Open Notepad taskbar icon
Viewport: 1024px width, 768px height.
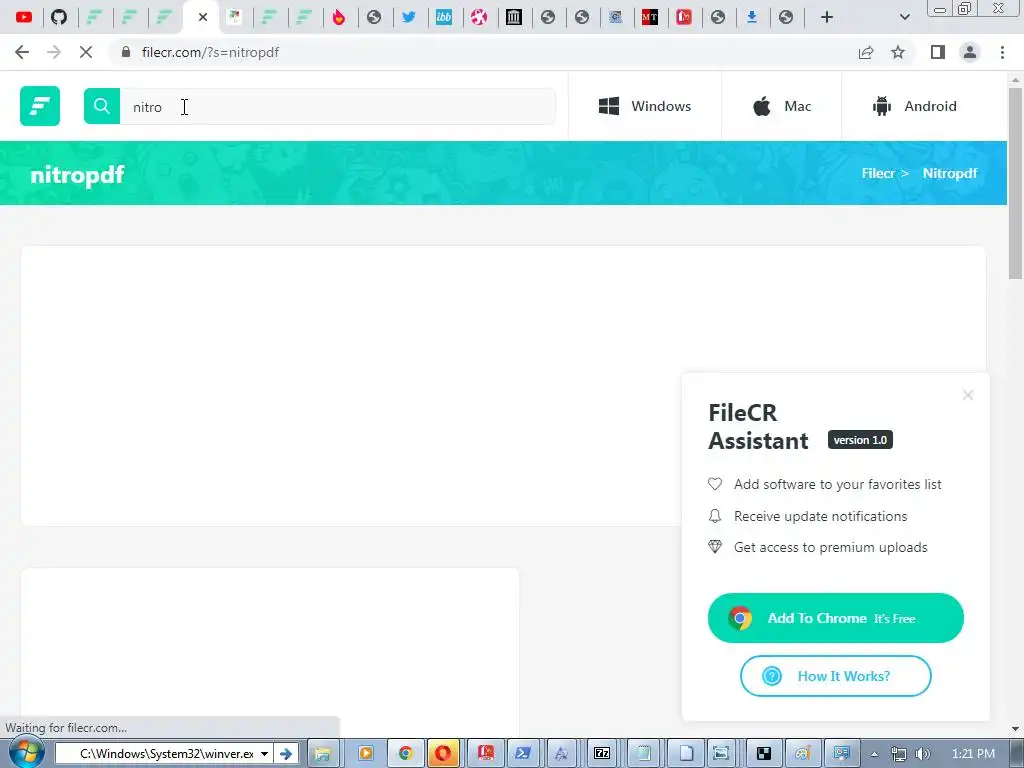644,754
